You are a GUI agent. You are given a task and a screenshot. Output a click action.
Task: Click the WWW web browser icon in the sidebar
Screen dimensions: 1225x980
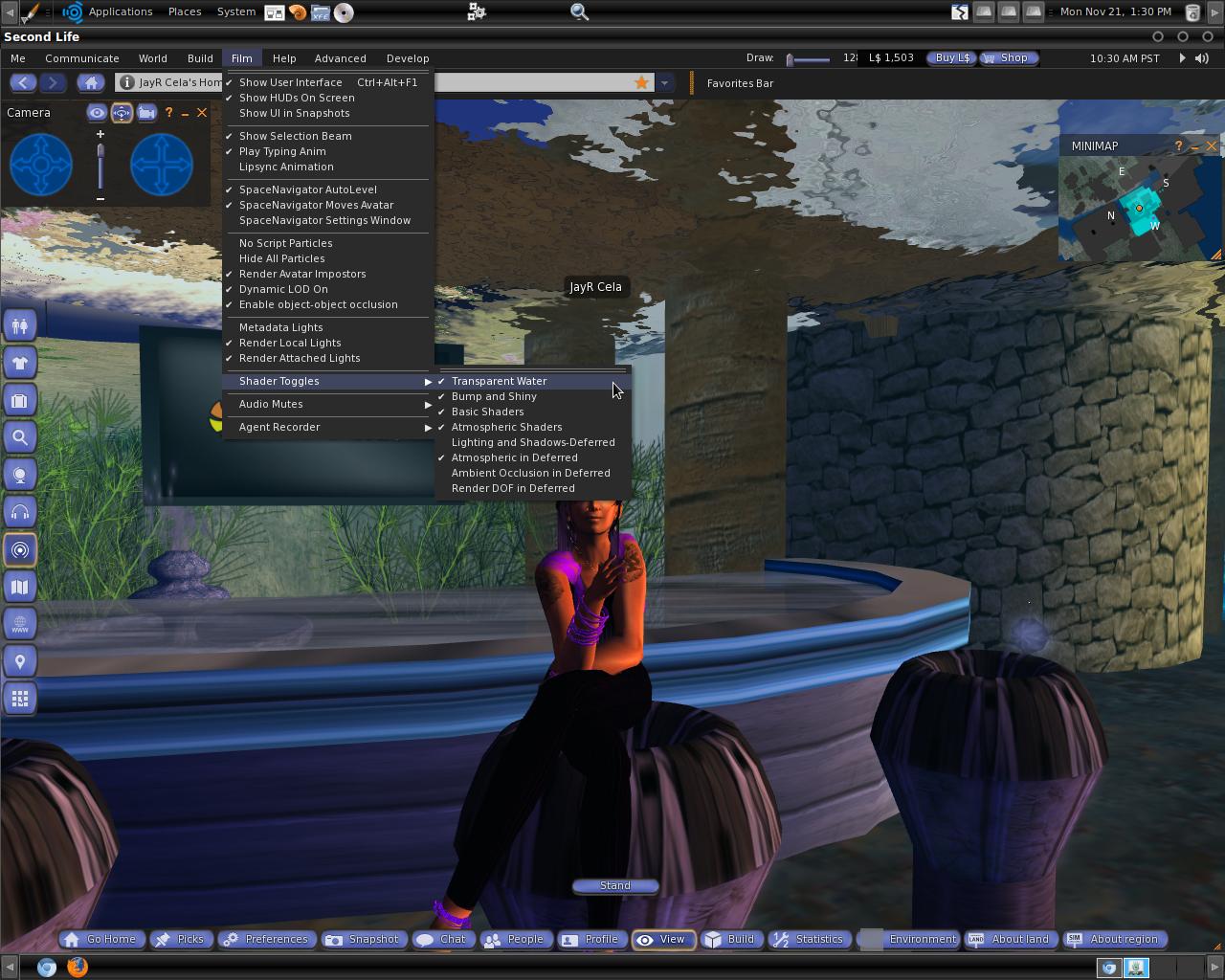pyautogui.click(x=19, y=624)
